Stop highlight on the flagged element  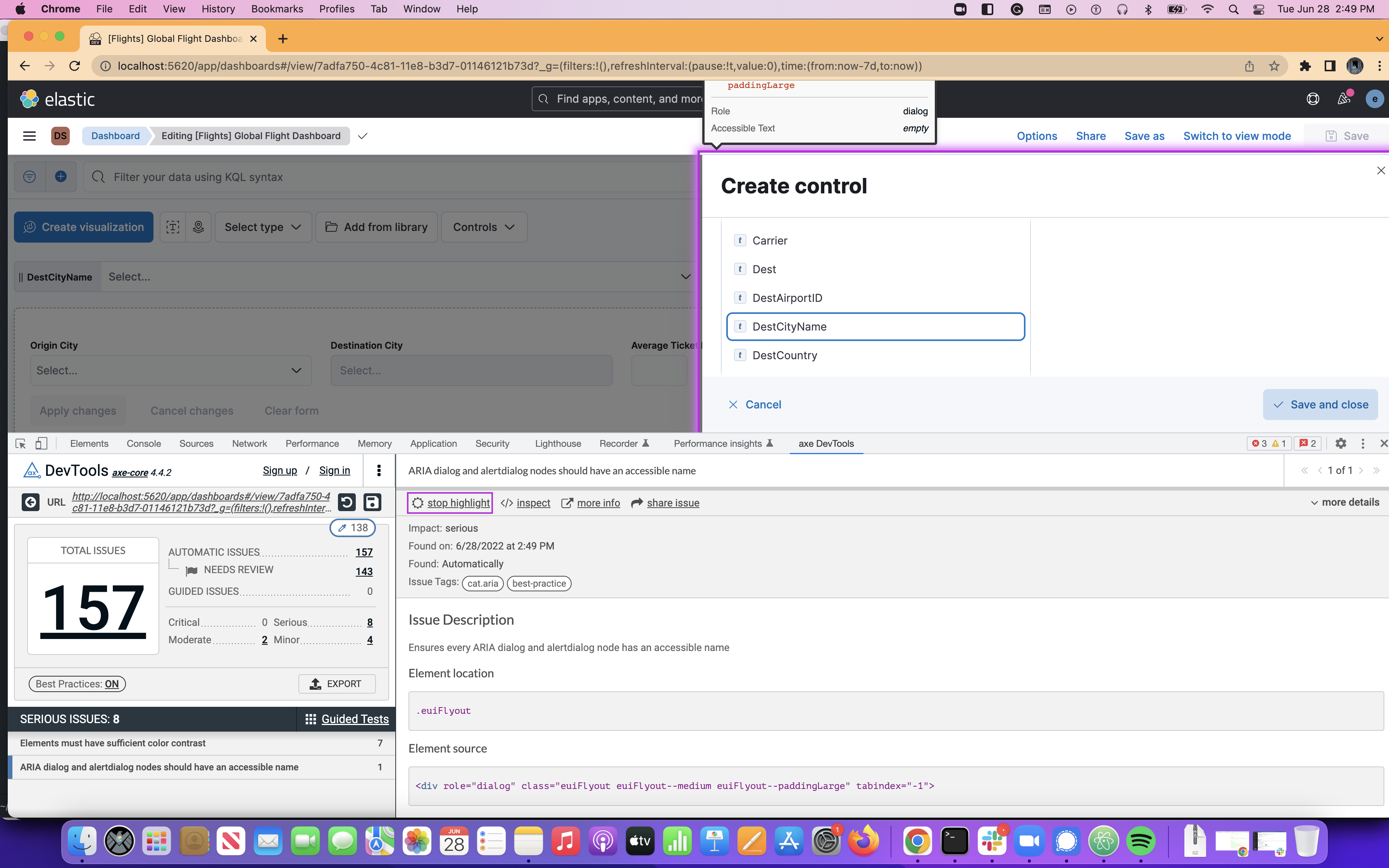[x=450, y=502]
